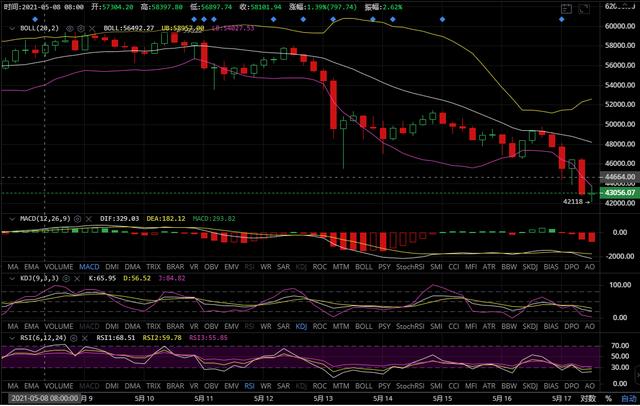Image resolution: width=640 pixels, height=406 pixels.
Task: Click the crosshair price tag 44664.00
Action: click(619, 177)
